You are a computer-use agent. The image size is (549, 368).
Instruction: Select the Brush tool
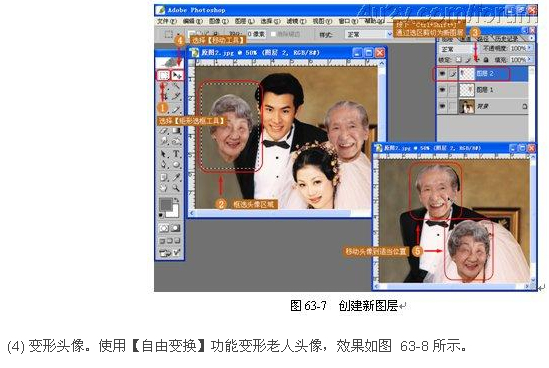[176, 110]
